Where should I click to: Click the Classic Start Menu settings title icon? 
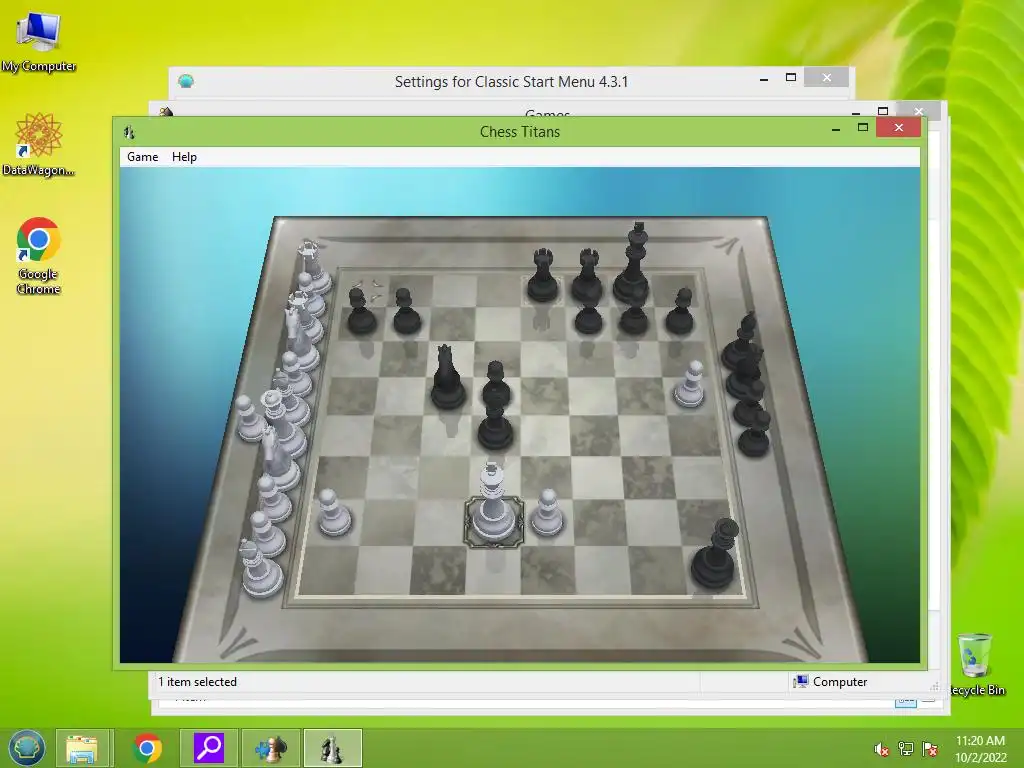point(186,82)
